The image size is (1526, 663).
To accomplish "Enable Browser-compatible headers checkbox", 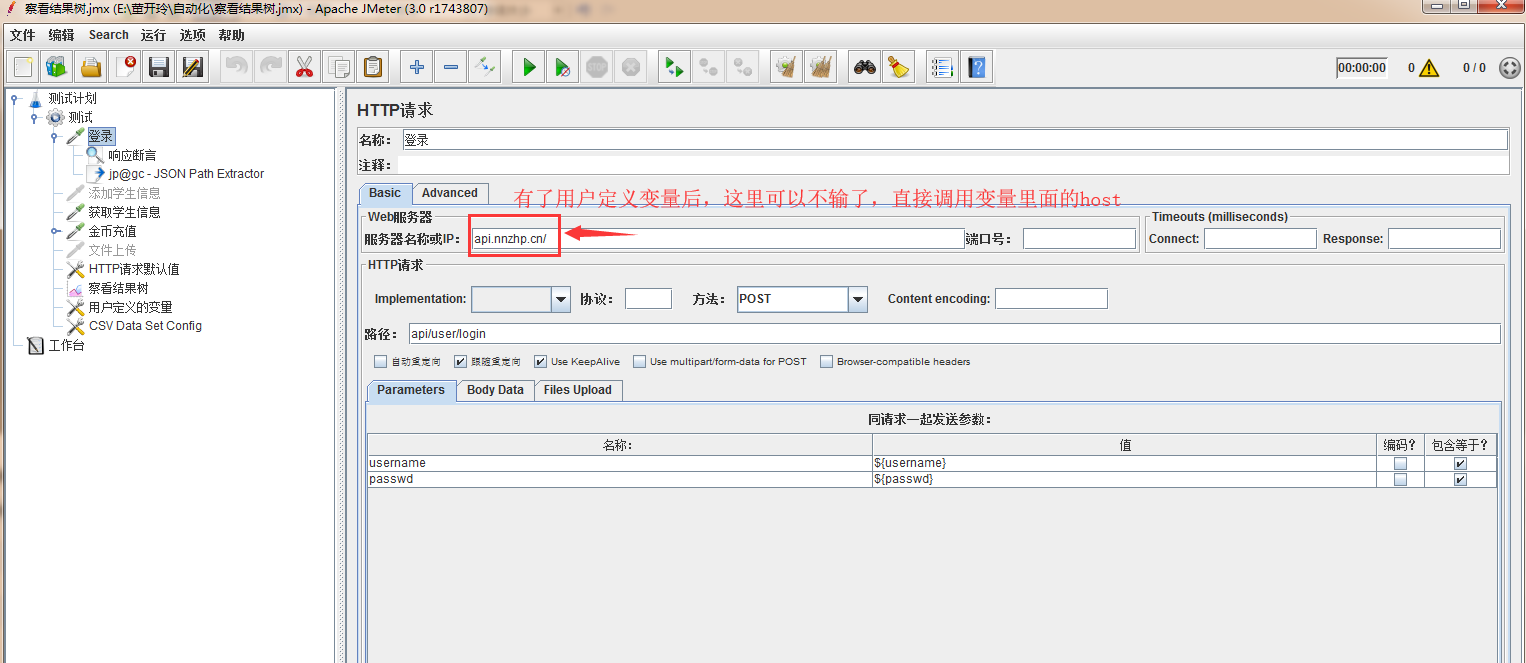I will point(826,362).
